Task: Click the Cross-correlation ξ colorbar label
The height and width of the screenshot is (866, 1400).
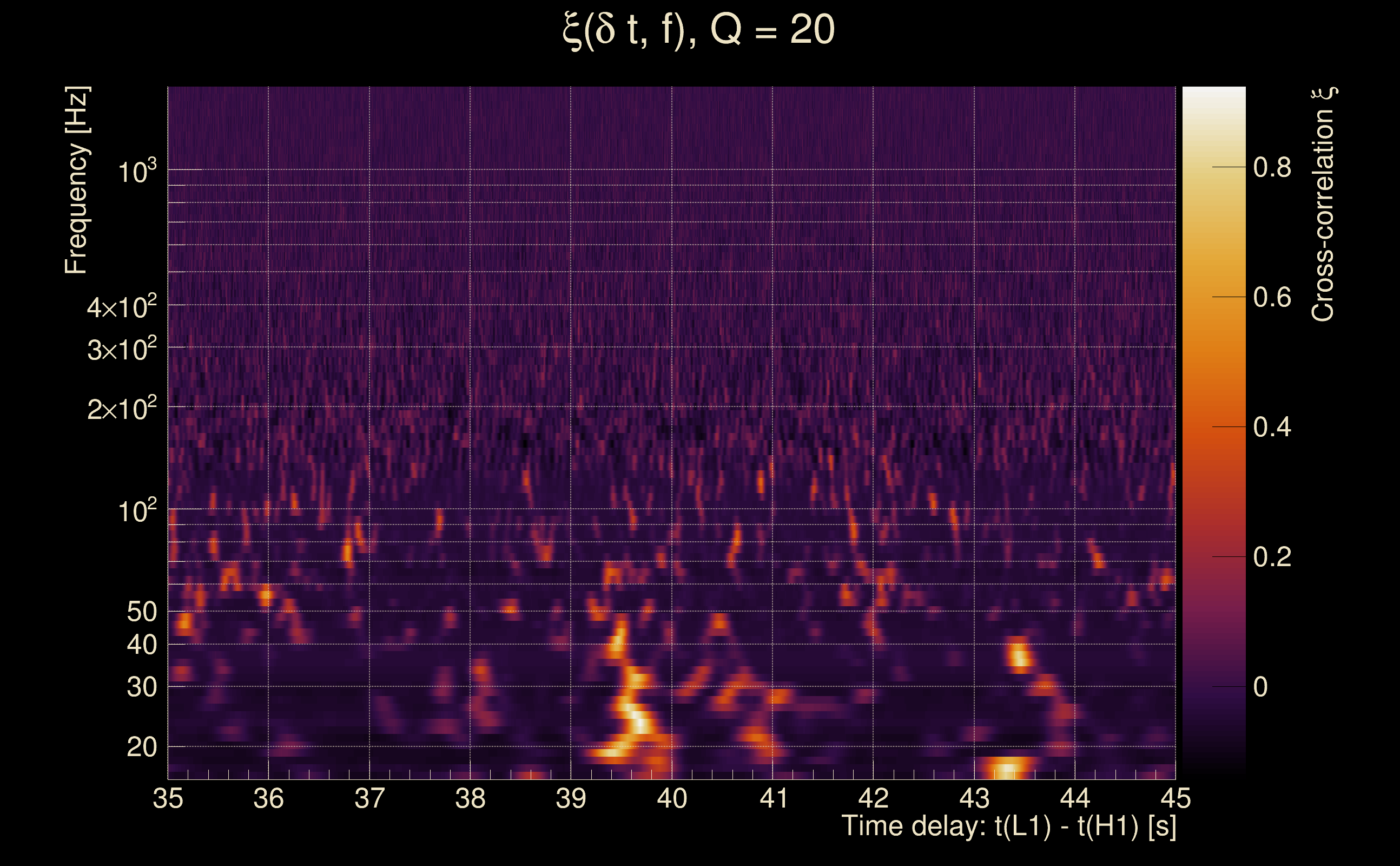Action: click(1323, 205)
